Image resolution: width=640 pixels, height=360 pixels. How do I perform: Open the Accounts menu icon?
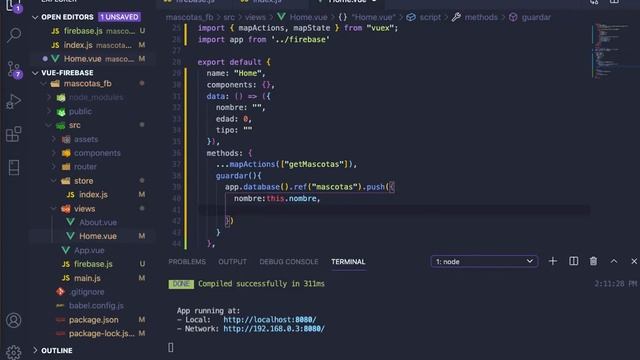(14, 320)
